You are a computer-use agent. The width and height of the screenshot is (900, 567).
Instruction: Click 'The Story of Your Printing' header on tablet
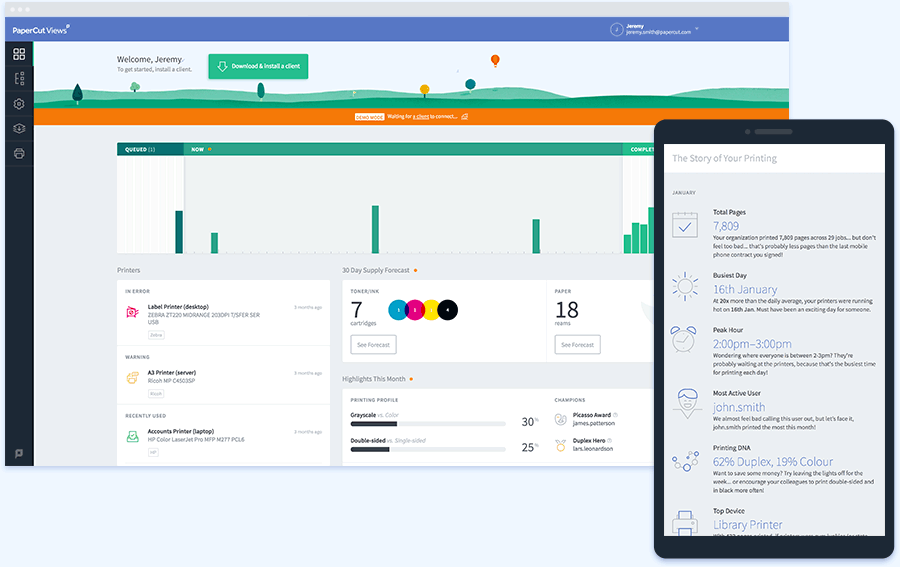tap(724, 158)
